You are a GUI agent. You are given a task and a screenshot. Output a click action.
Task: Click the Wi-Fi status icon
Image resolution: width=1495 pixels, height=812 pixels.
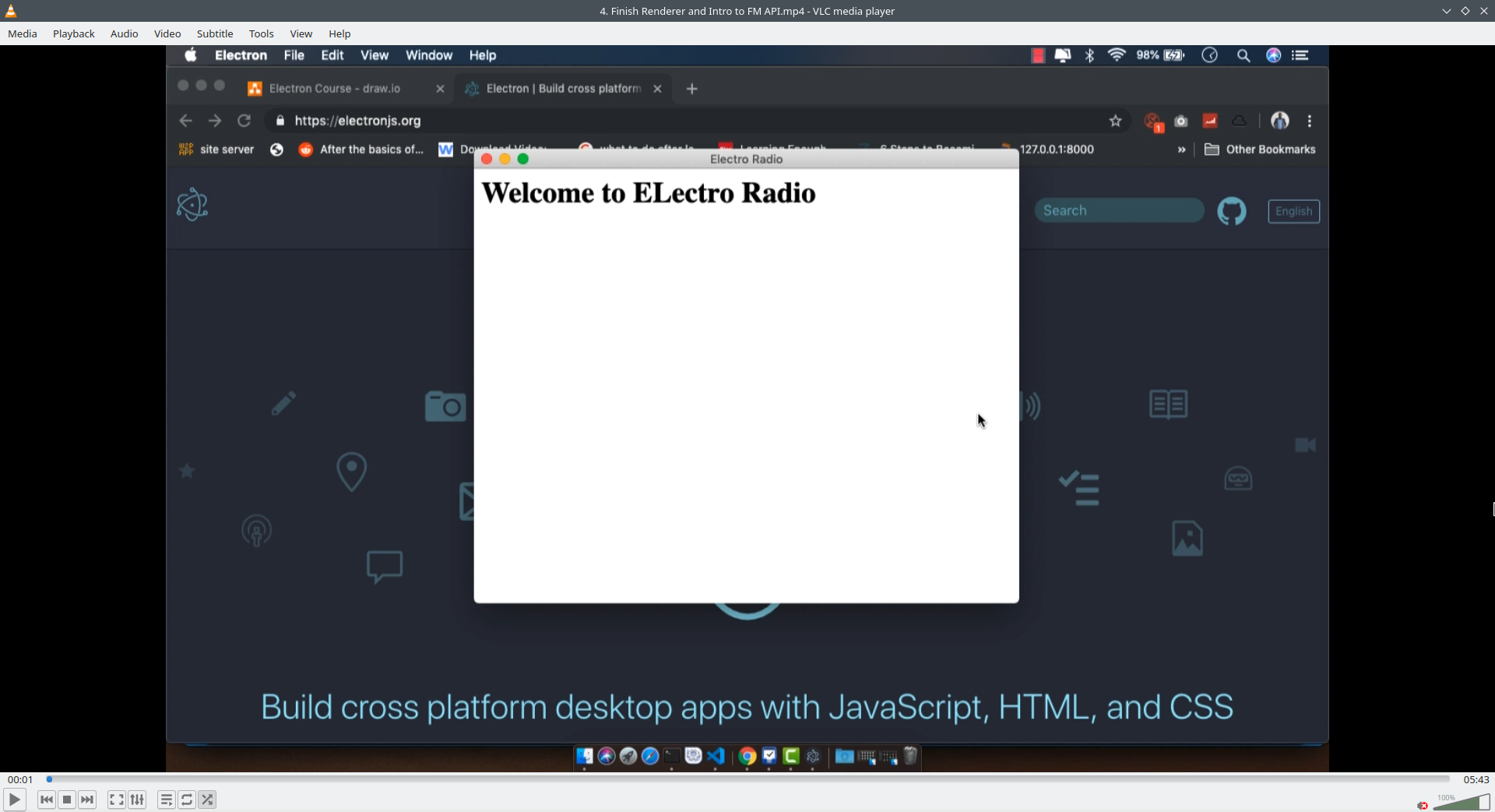click(1117, 55)
